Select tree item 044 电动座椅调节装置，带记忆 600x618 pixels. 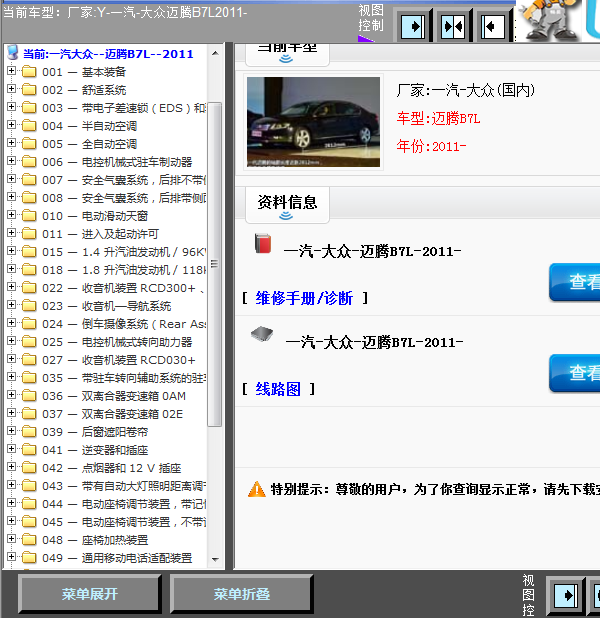tap(124, 504)
